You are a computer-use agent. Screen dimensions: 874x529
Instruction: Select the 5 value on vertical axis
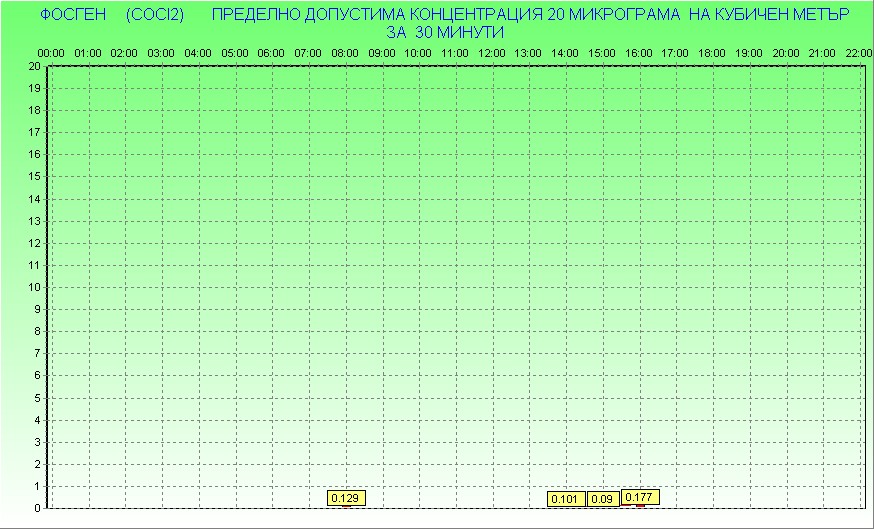point(37,397)
